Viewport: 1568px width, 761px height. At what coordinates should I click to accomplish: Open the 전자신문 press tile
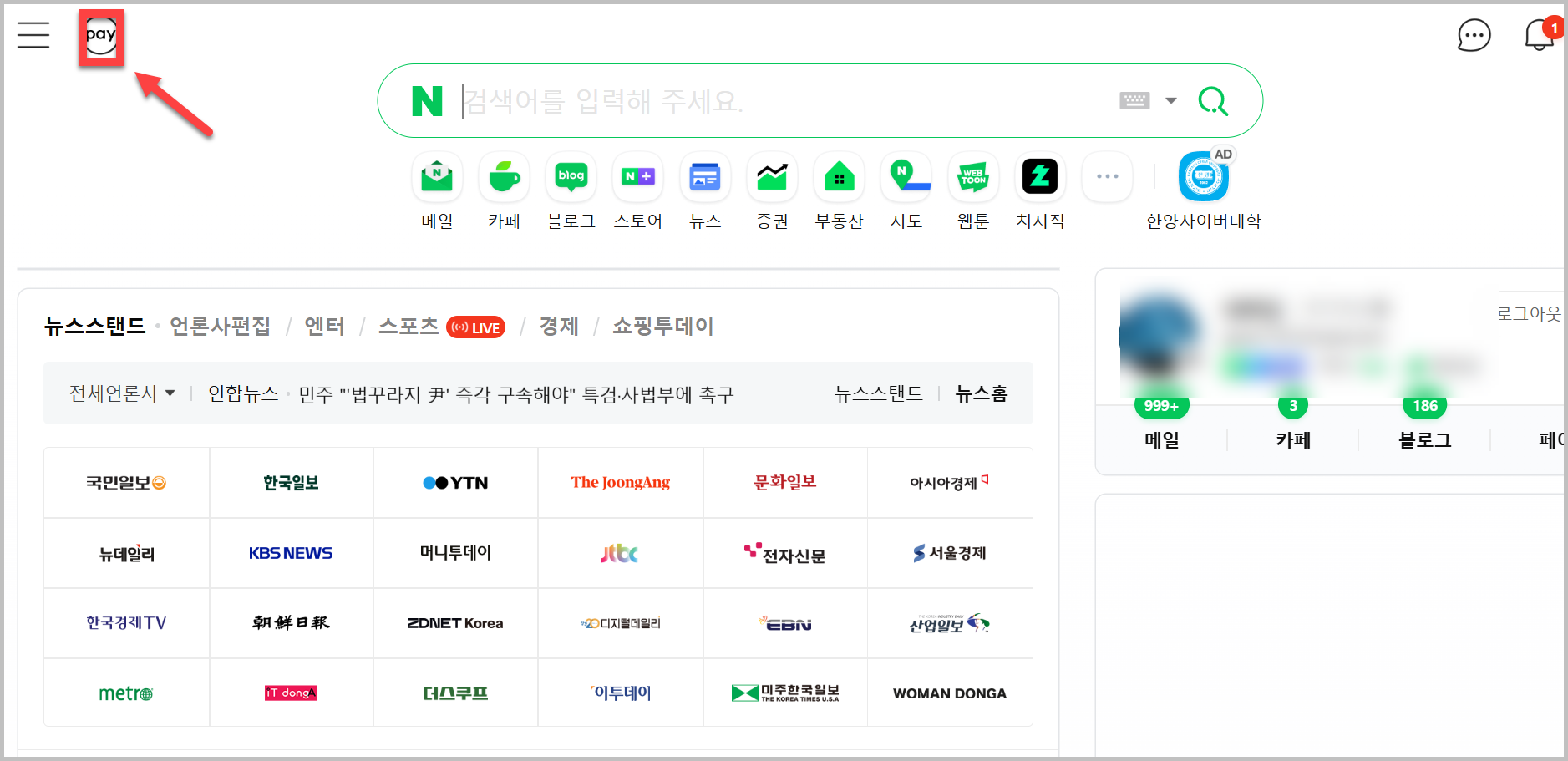[x=785, y=553]
